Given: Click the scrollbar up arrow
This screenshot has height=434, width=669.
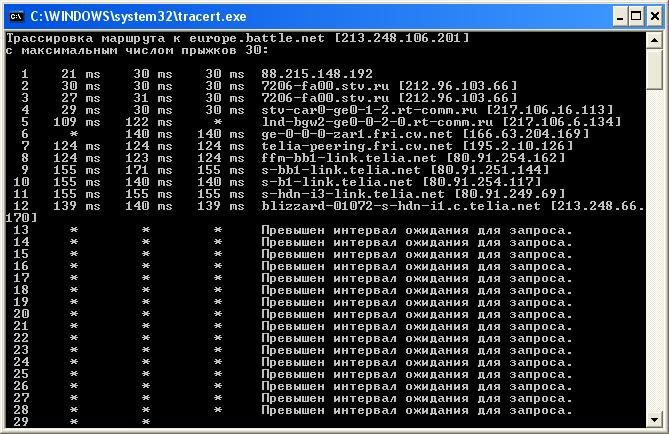Looking at the screenshot, I should 656,38.
